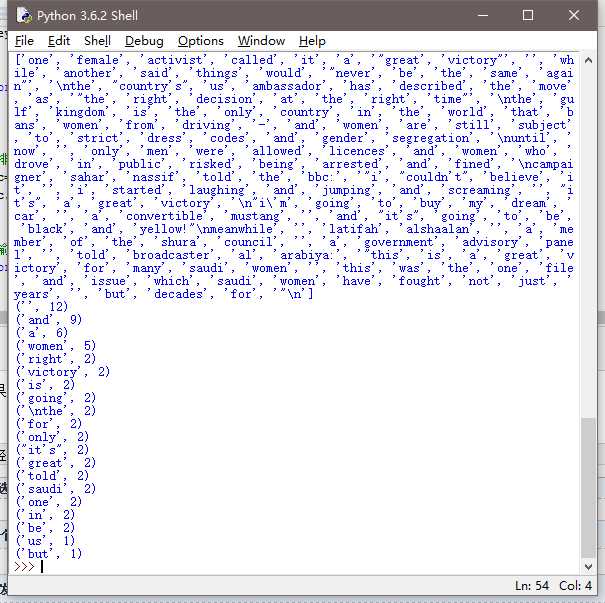Viewport: 605px width, 603px height.
Task: Click the word 'alshaalan' in the list output
Action: 438,229
